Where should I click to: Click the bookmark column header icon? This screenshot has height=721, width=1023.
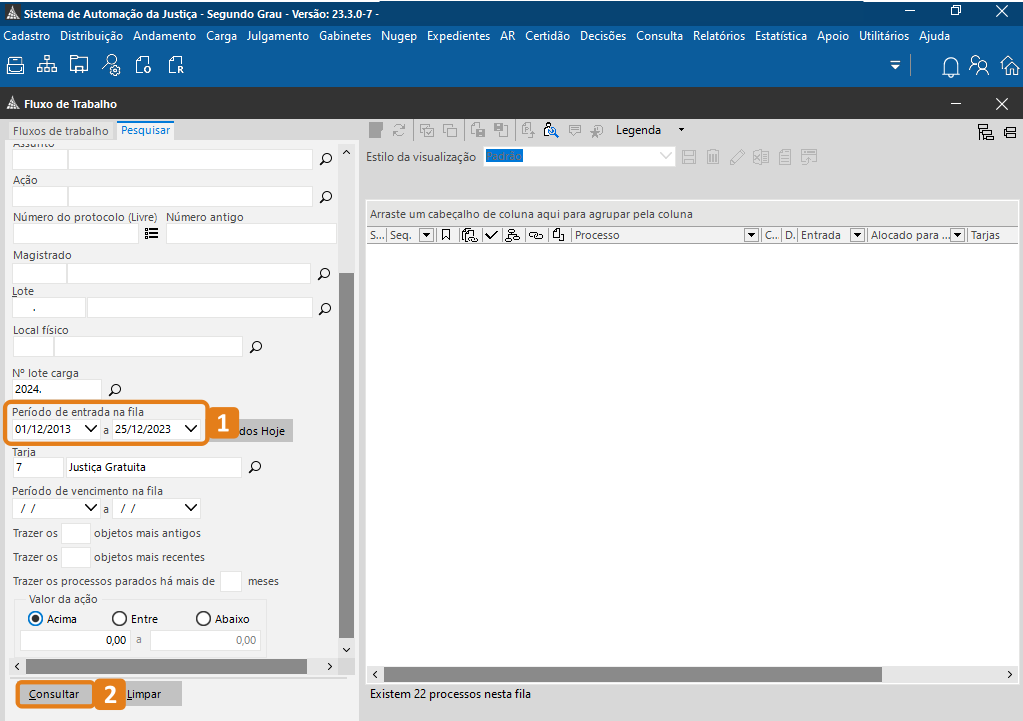pos(446,235)
